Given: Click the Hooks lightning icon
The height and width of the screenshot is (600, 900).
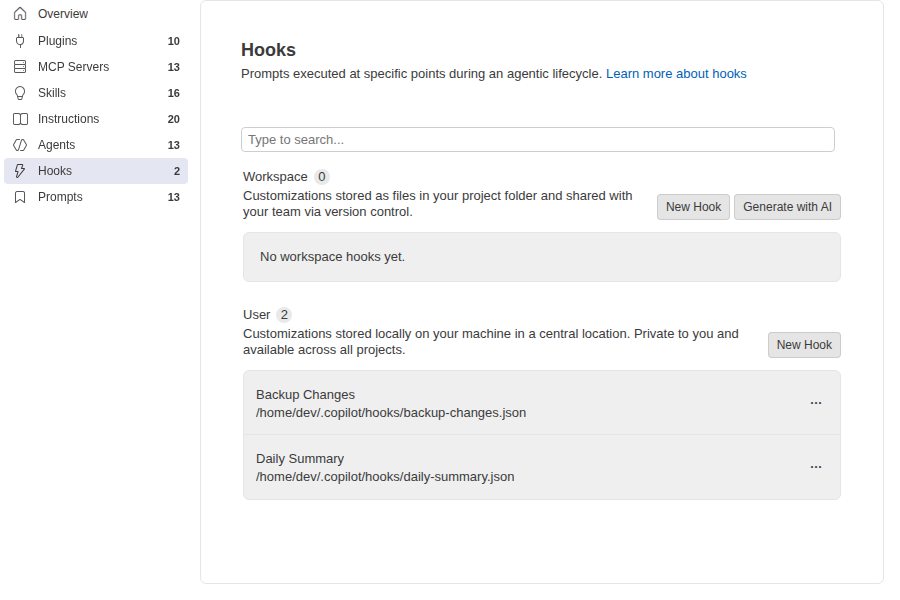Looking at the screenshot, I should 20,171.
